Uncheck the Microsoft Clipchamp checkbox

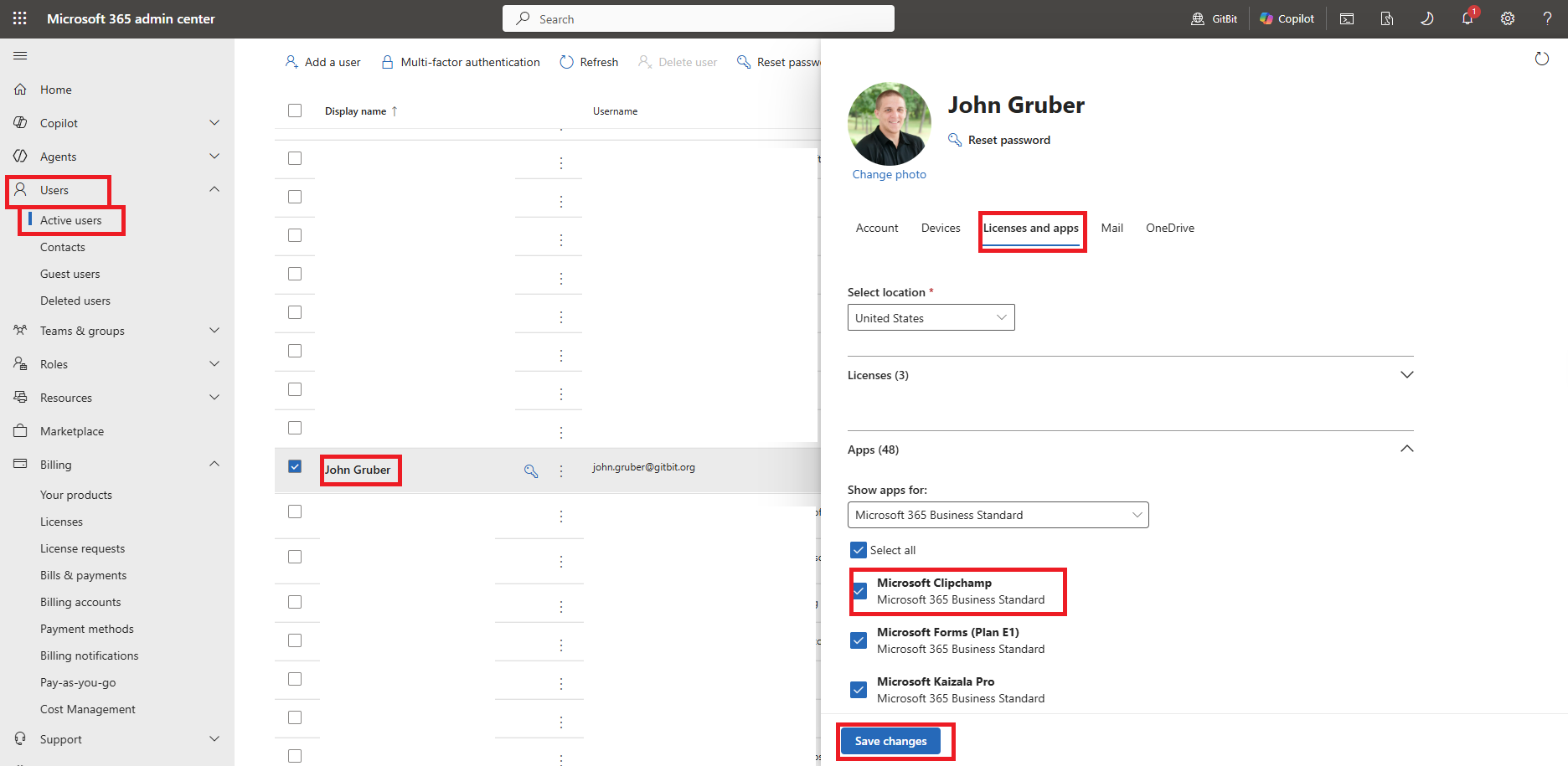click(859, 591)
